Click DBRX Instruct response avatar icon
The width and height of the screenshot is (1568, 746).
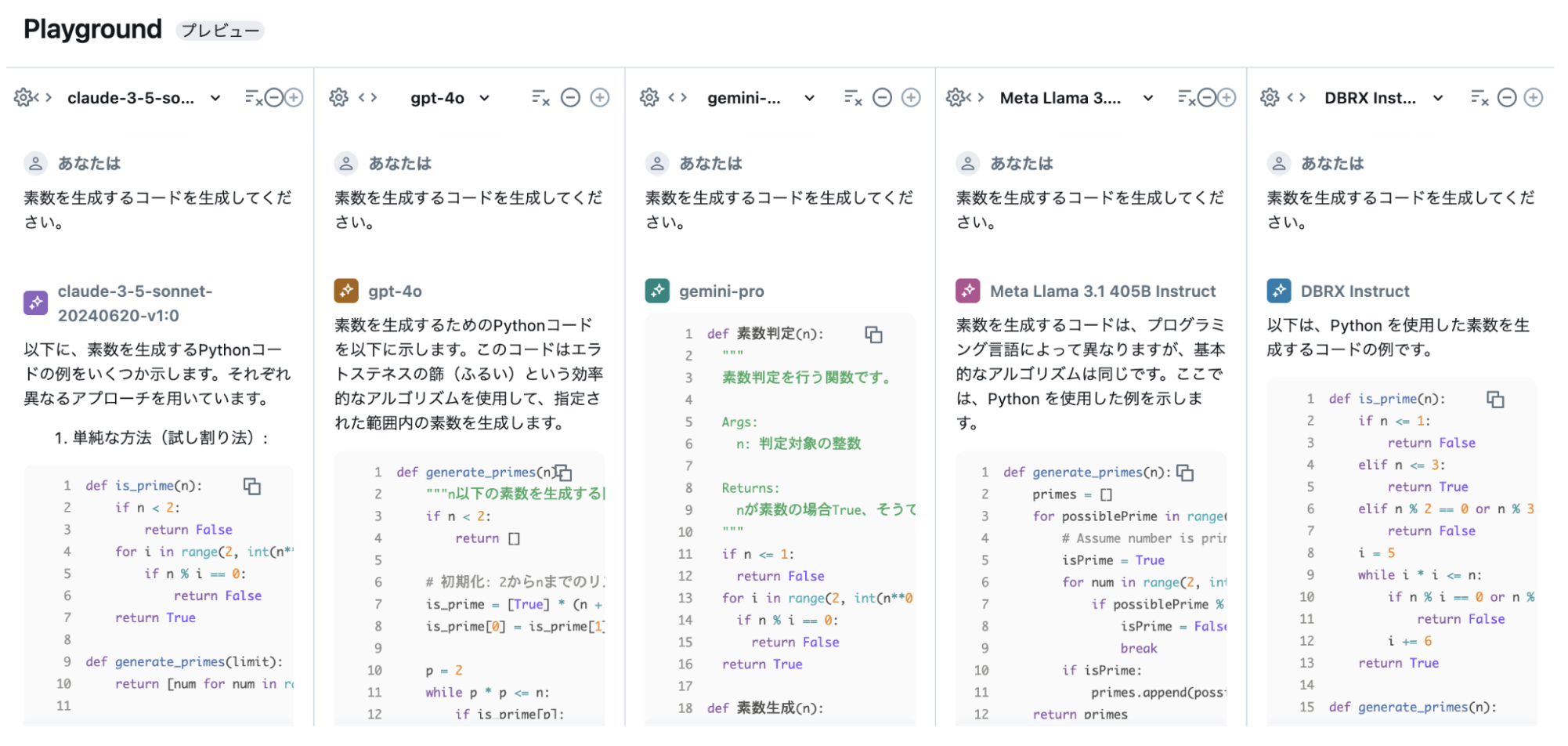(x=1279, y=291)
